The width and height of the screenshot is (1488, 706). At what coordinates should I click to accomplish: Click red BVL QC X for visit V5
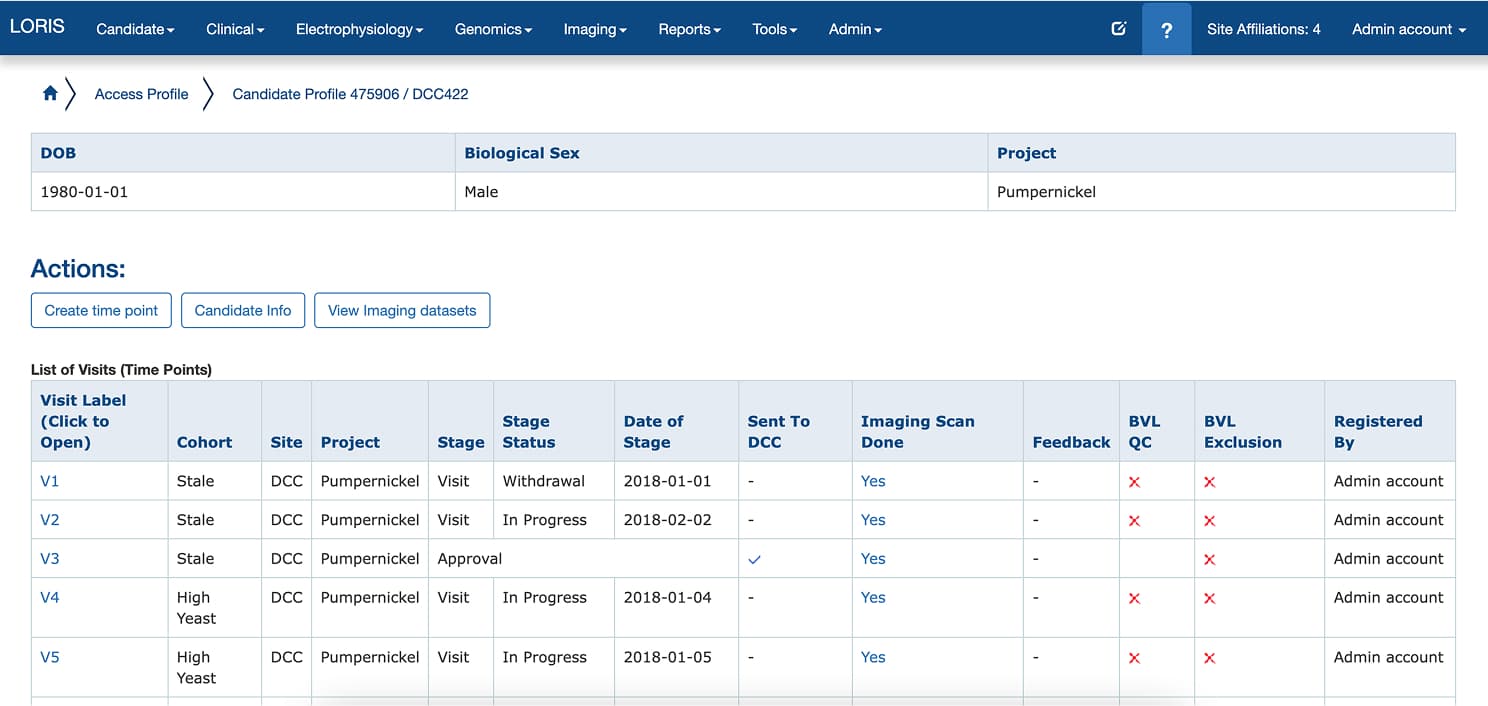(x=1134, y=657)
